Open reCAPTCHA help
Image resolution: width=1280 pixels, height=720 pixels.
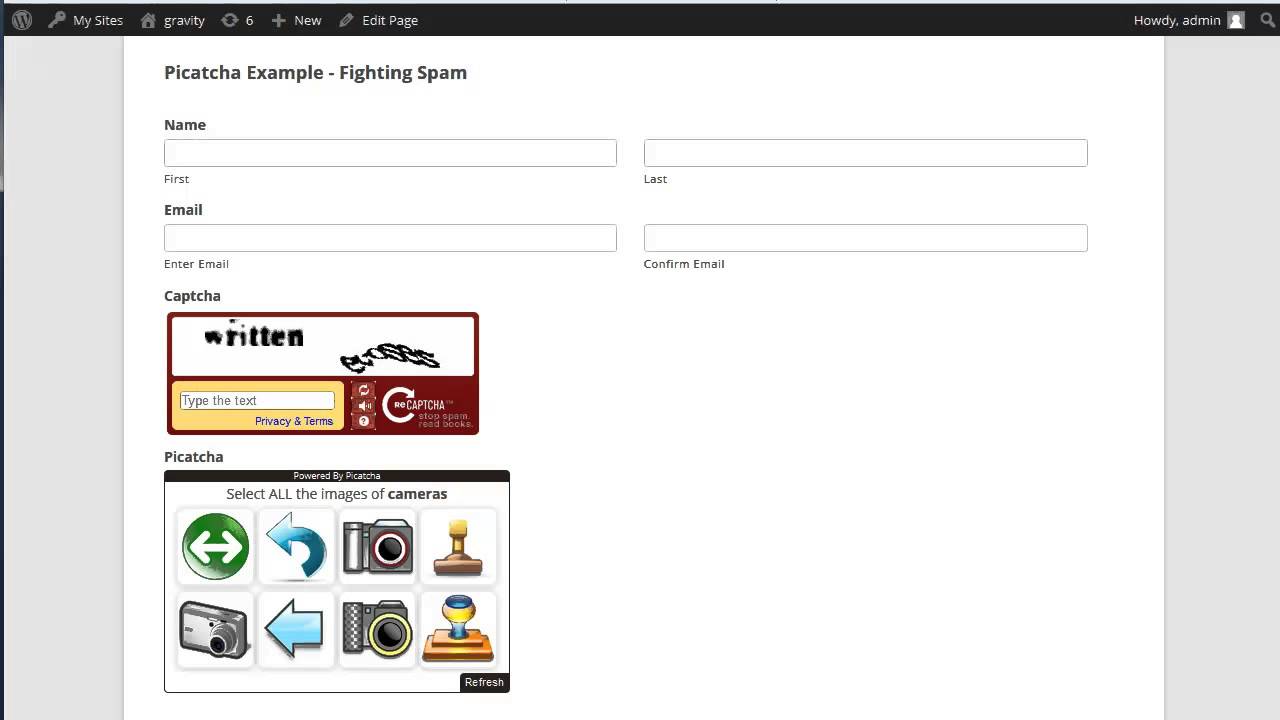364,421
